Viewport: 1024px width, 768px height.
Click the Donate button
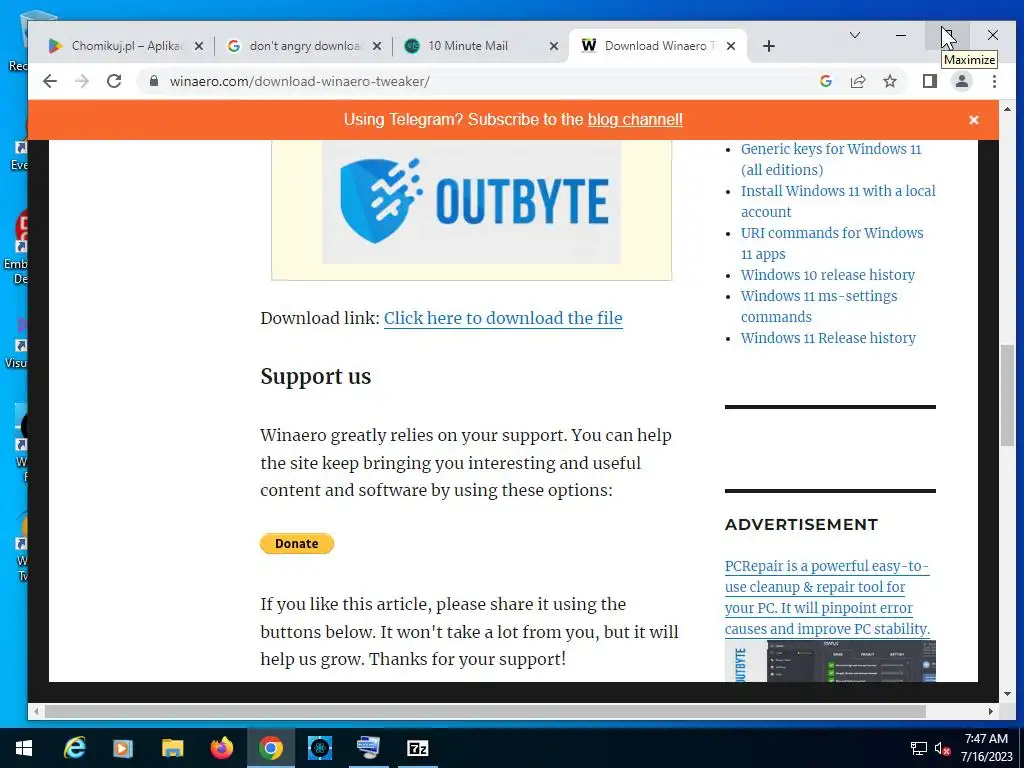296,543
